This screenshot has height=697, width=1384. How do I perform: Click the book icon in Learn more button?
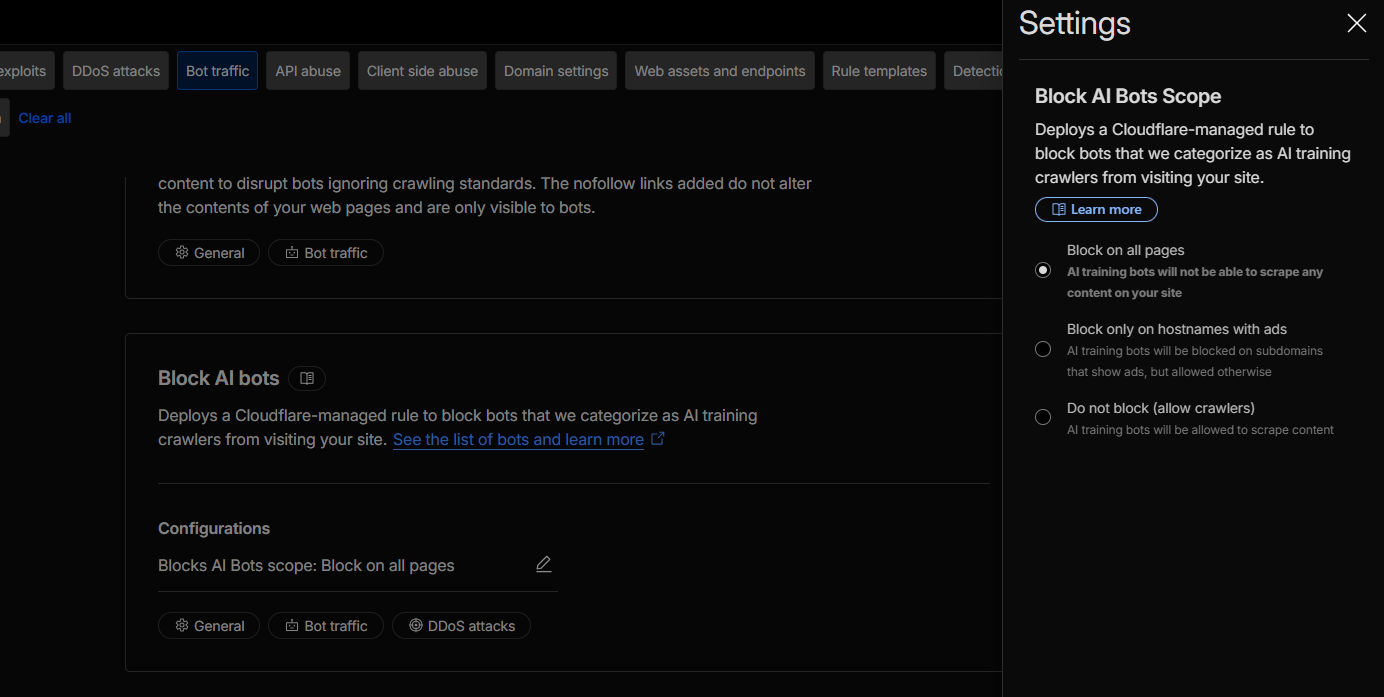1059,209
